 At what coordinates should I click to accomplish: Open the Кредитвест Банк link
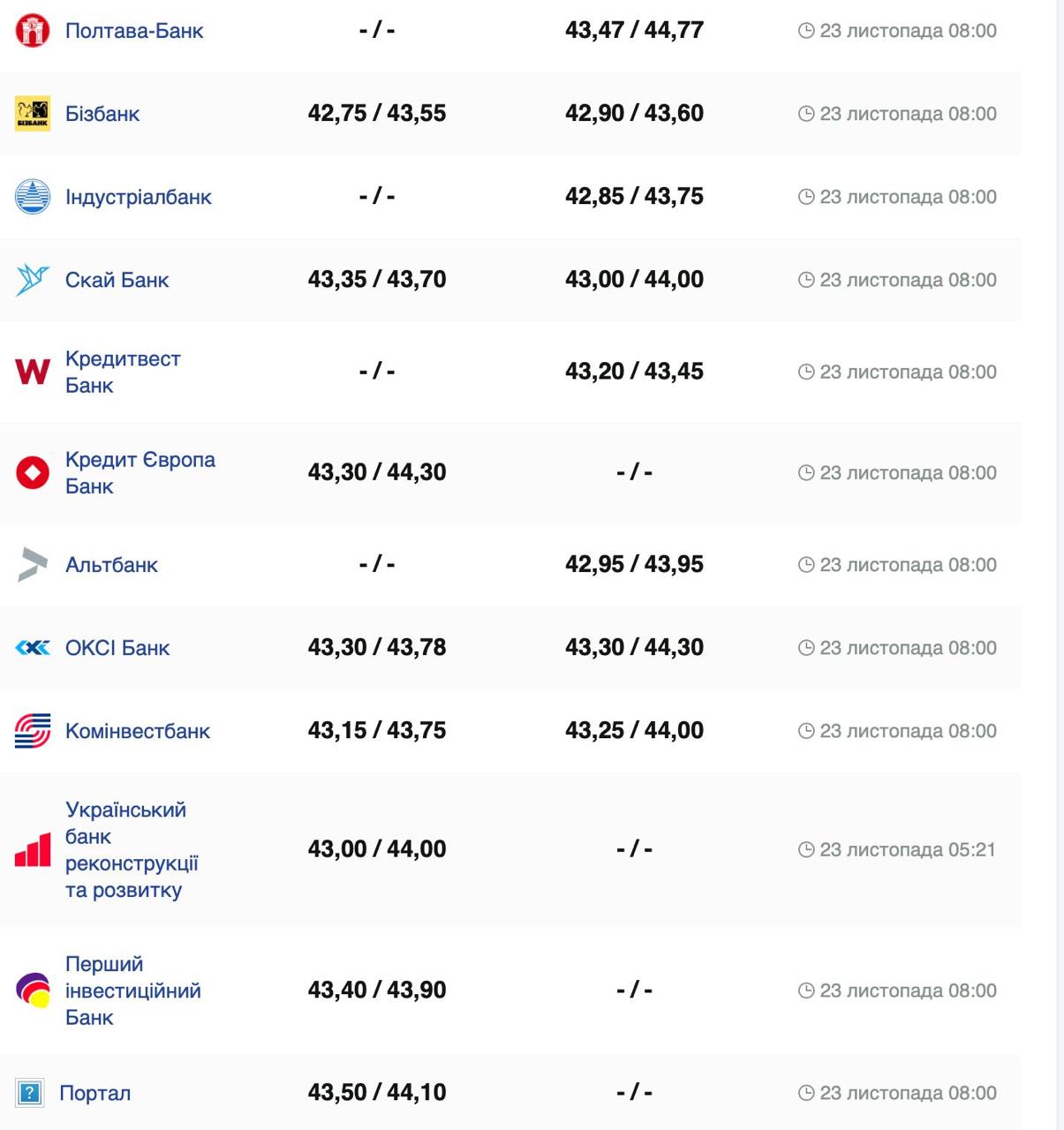[x=123, y=372]
